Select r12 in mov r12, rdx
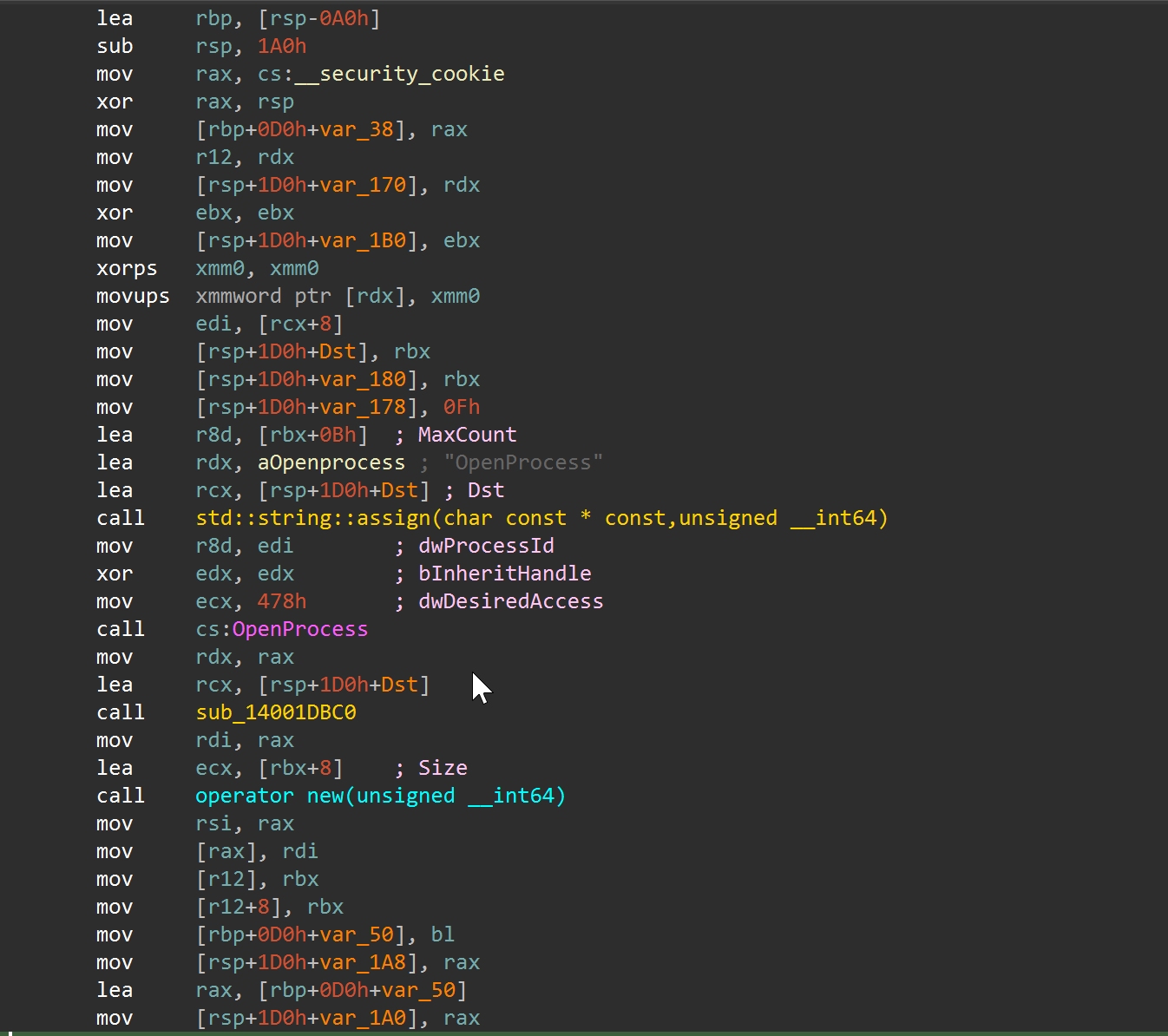 click(x=214, y=157)
